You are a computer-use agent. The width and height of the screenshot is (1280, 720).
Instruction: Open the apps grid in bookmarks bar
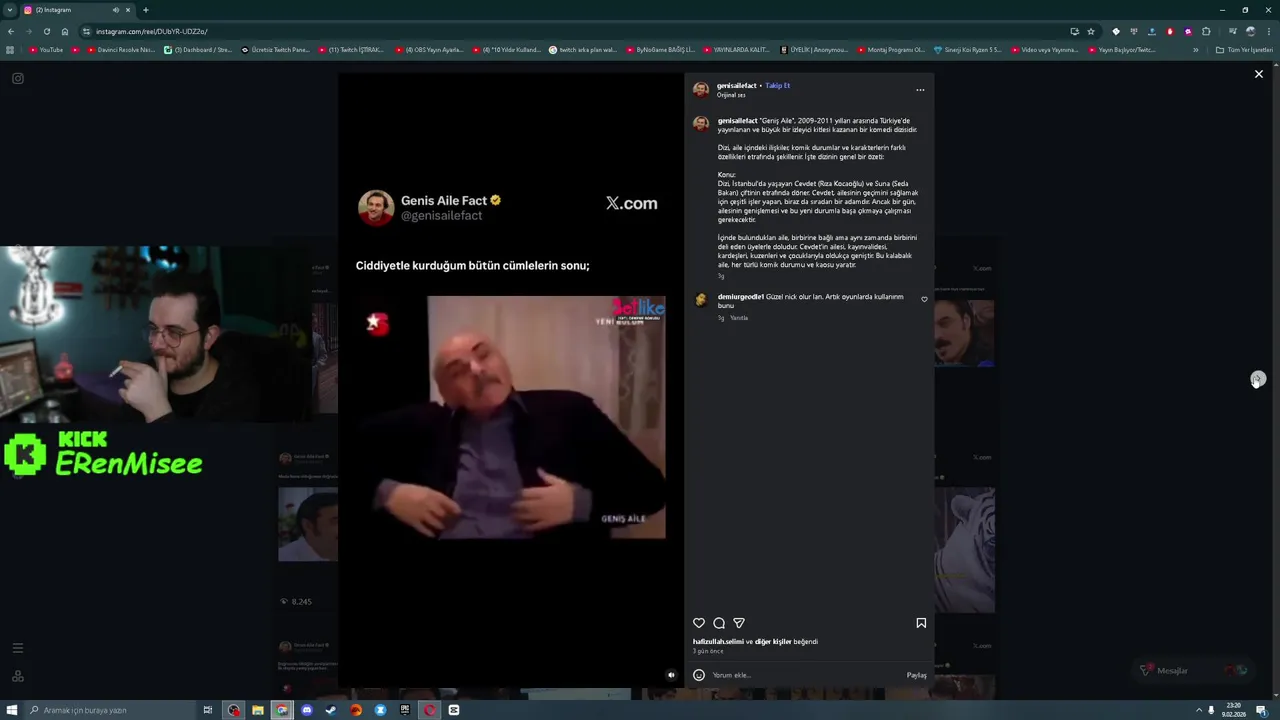[x=10, y=49]
